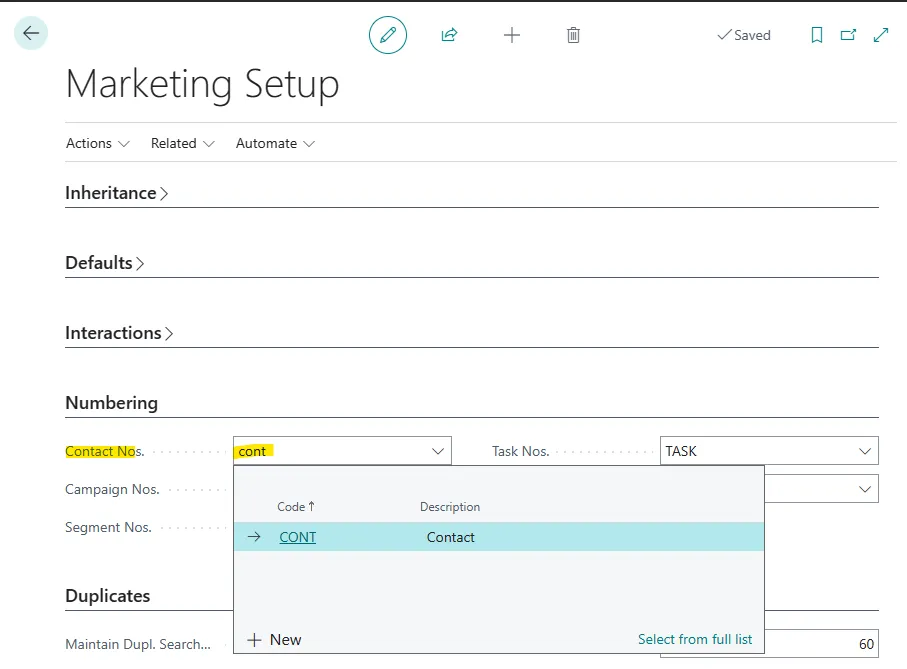This screenshot has width=907, height=669.
Task: Click the Maintain Dupl. Search label
Action: 138,644
